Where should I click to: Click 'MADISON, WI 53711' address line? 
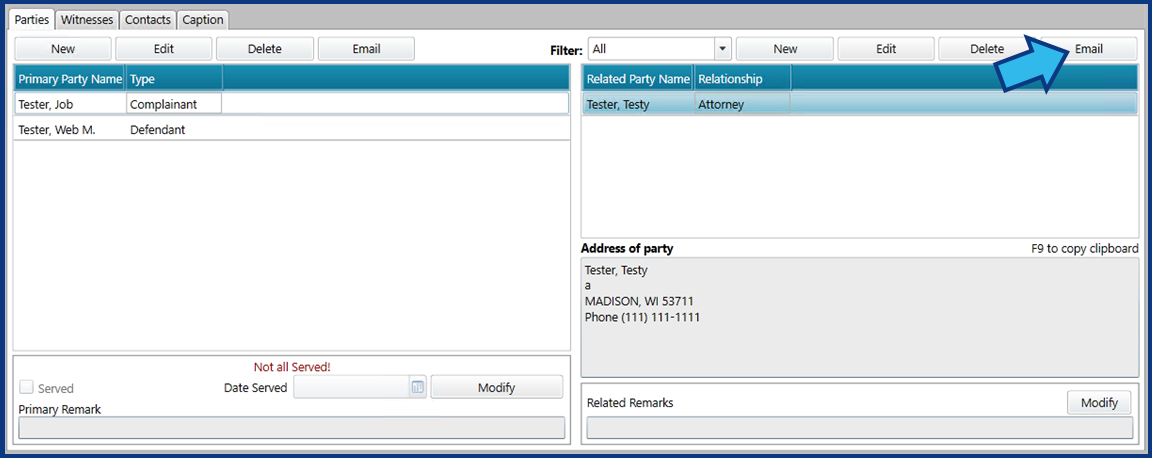(x=639, y=302)
